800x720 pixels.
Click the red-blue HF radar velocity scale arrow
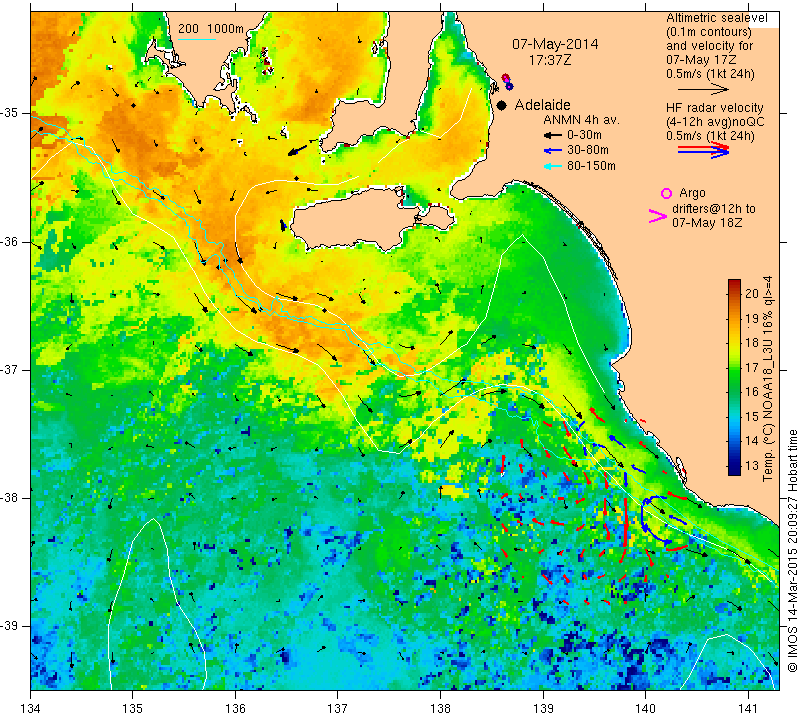tap(703, 150)
